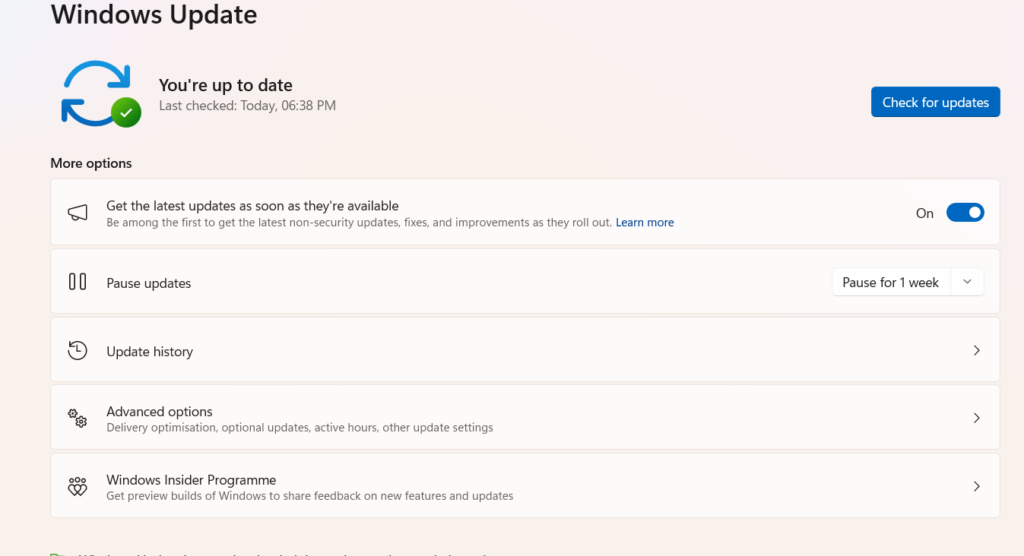The height and width of the screenshot is (556, 1024).
Task: Expand the pause duration dropdown arrow
Action: (967, 282)
